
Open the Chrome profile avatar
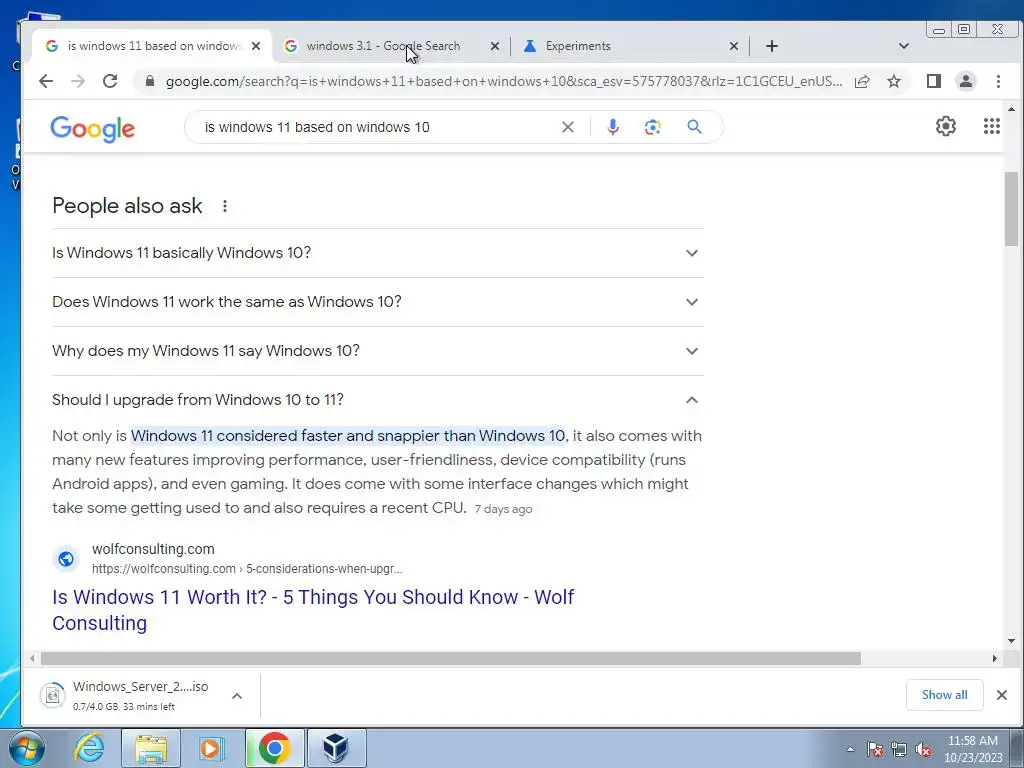[966, 81]
